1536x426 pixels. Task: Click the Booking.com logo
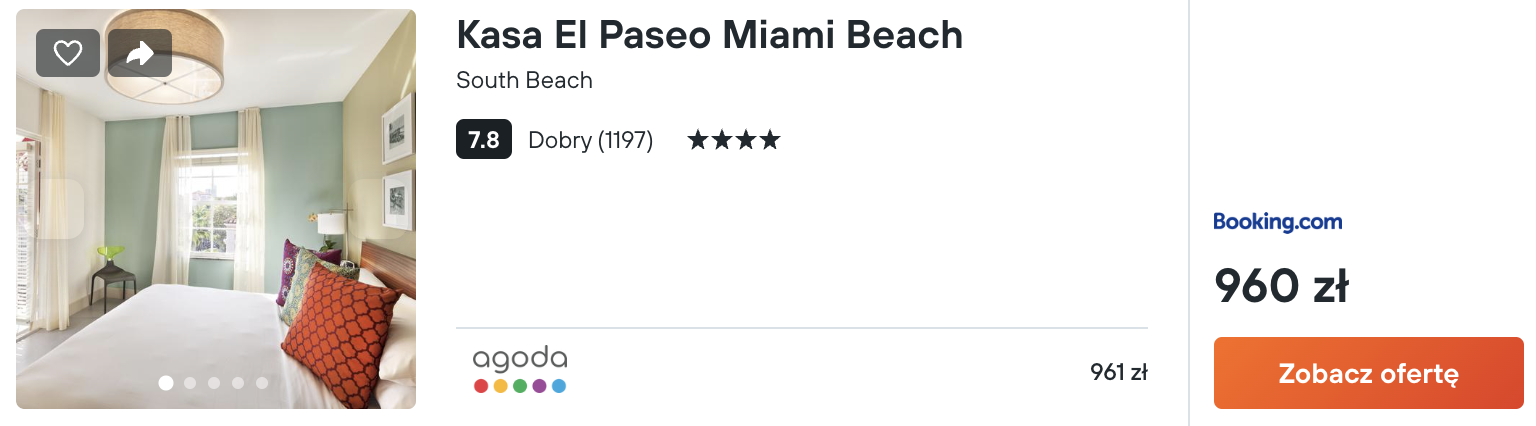pos(1277,222)
